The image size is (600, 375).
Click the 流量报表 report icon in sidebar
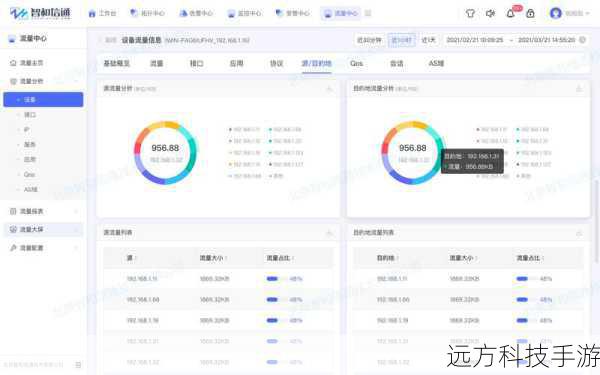point(13,211)
